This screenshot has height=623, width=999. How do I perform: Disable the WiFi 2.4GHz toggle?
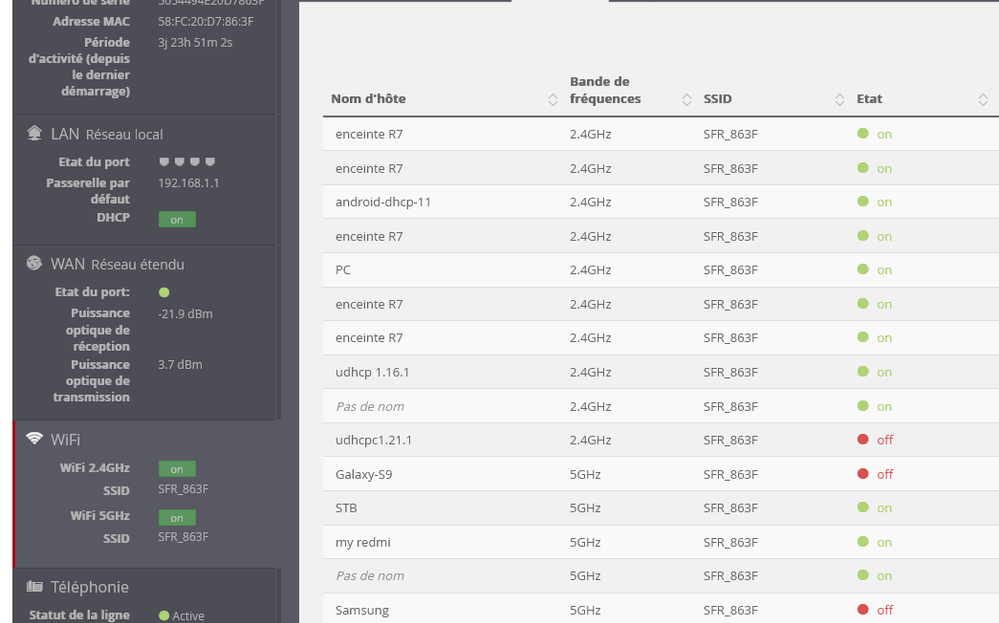tap(176, 468)
